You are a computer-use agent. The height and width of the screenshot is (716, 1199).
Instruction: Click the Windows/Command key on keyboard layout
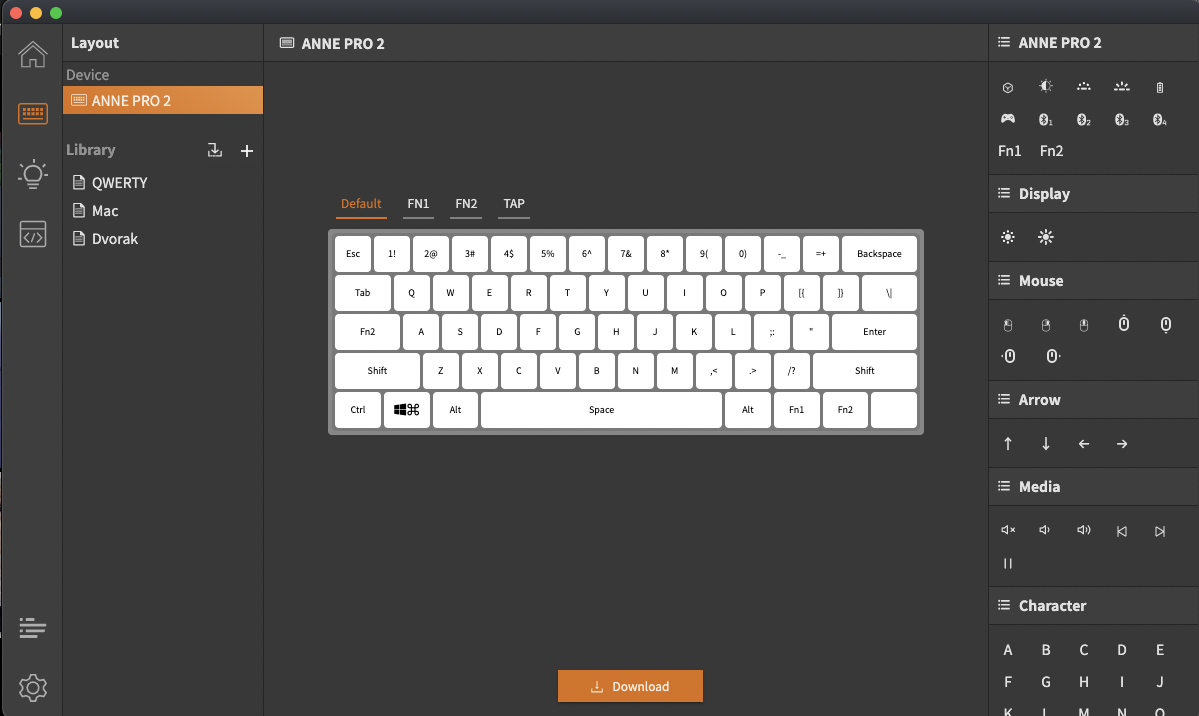tap(407, 410)
